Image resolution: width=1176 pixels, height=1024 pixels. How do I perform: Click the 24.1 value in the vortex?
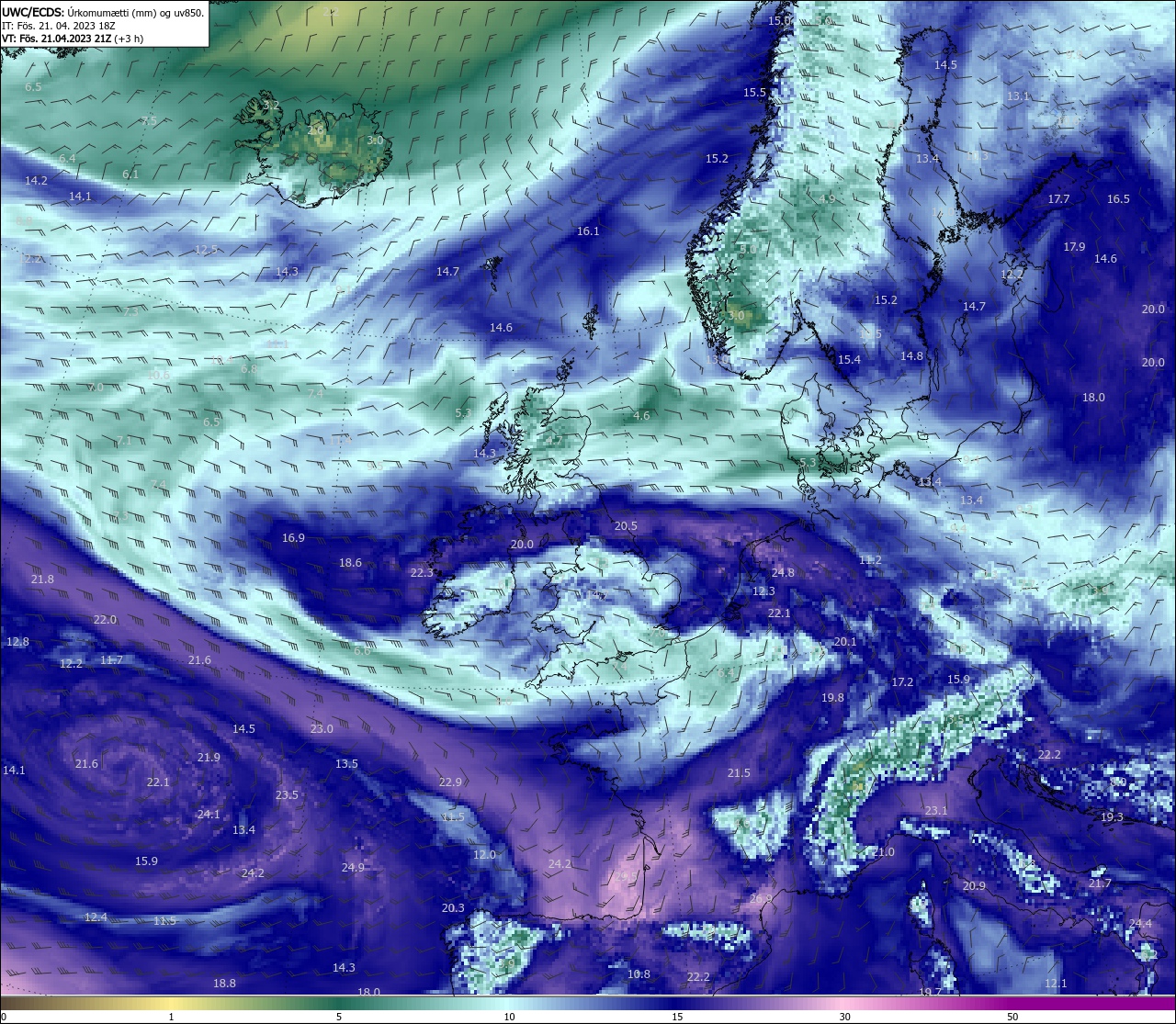[x=209, y=815]
